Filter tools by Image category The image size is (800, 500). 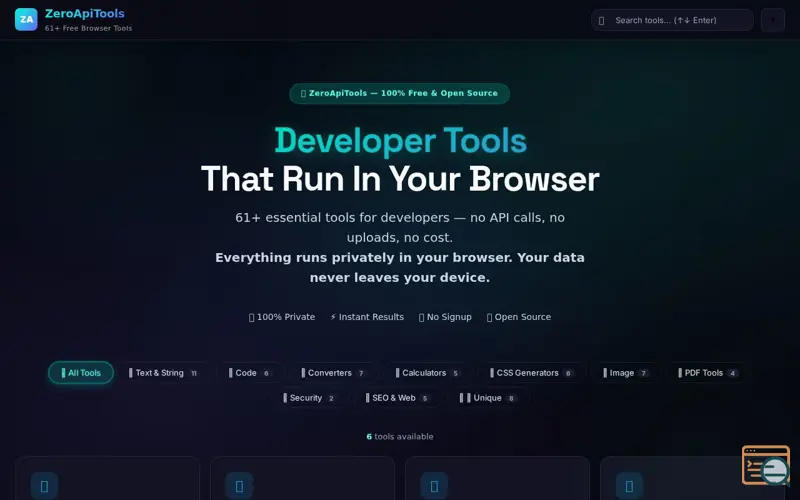pos(626,373)
